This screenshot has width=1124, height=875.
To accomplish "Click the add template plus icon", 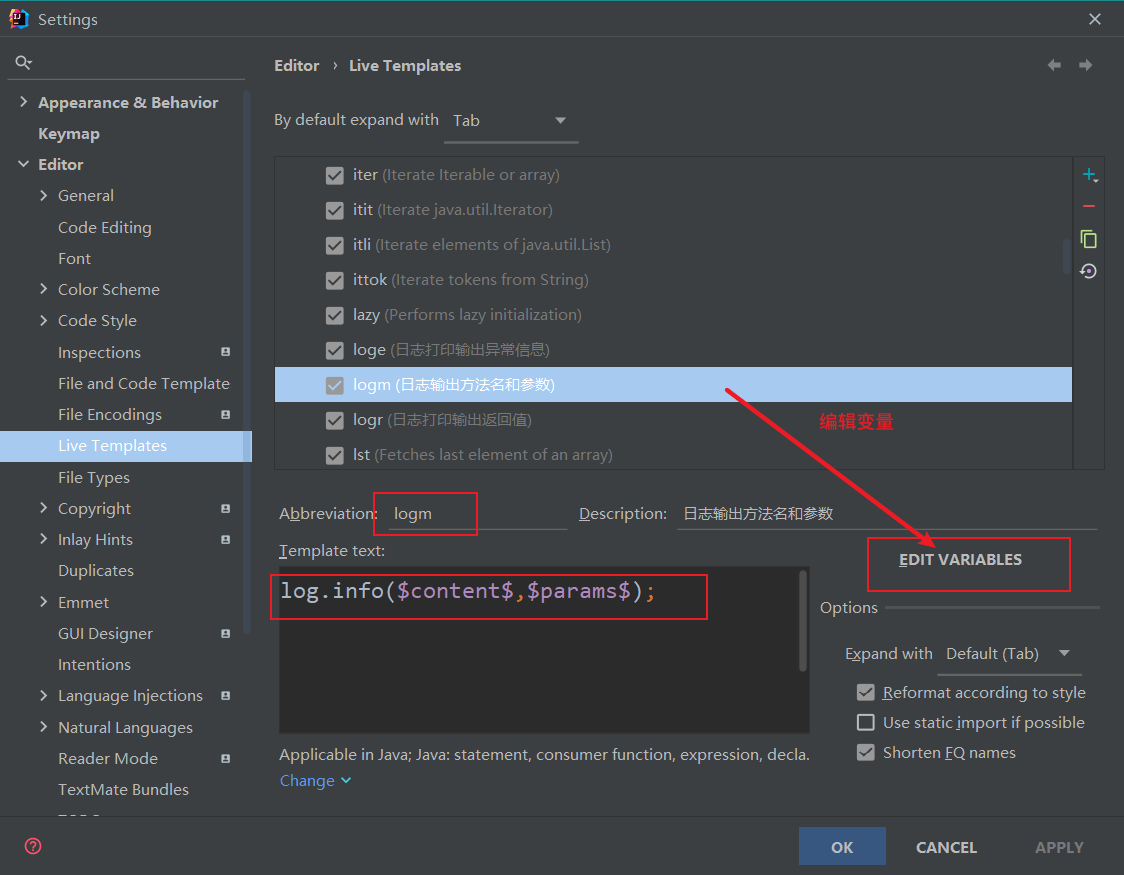I will click(1088, 175).
